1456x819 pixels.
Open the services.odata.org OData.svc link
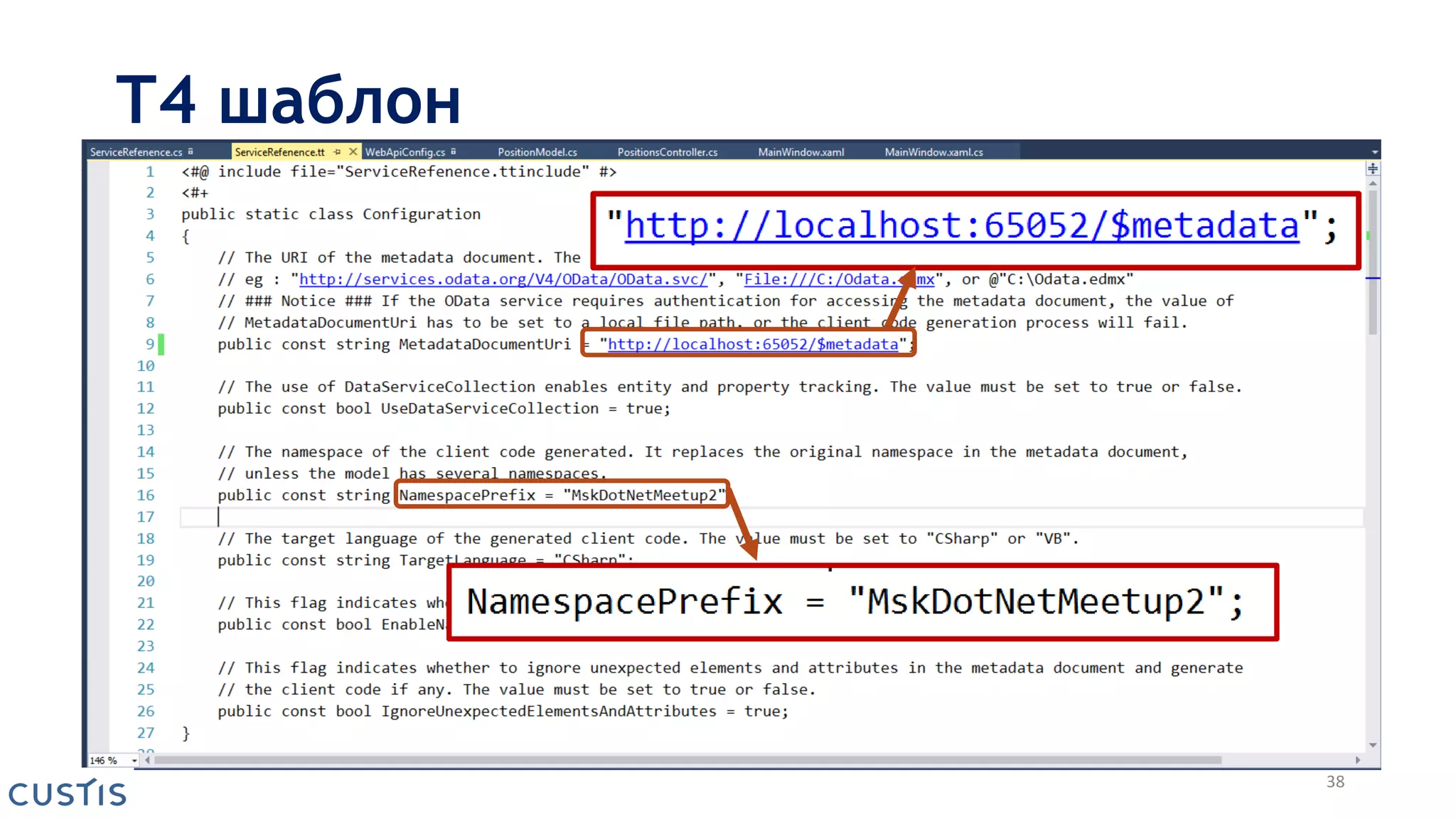[503, 279]
